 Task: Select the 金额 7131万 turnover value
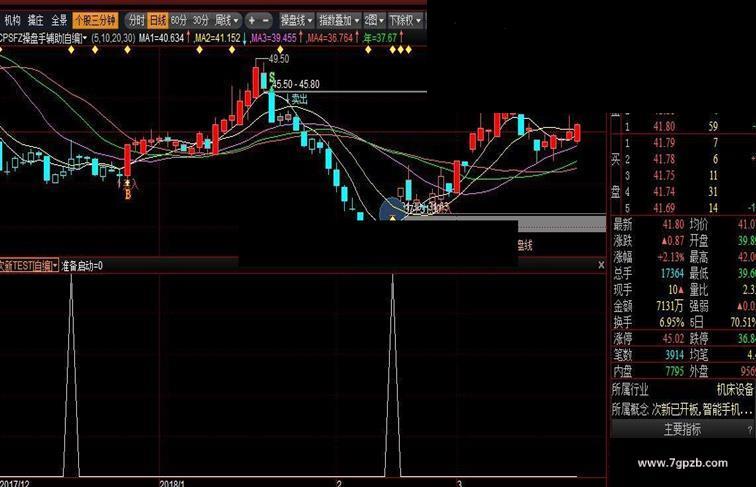click(x=670, y=306)
